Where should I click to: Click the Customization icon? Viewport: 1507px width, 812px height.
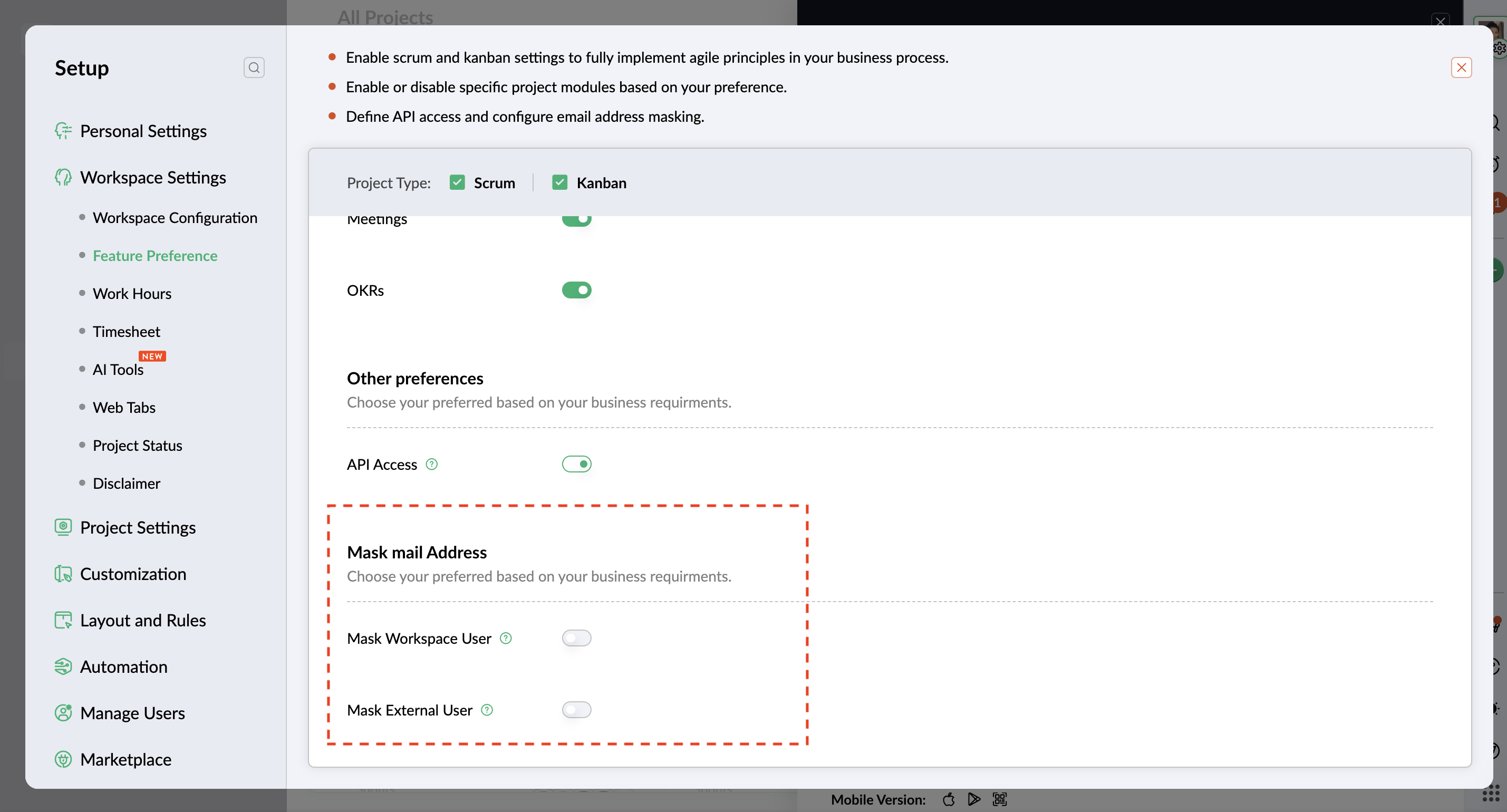63,573
